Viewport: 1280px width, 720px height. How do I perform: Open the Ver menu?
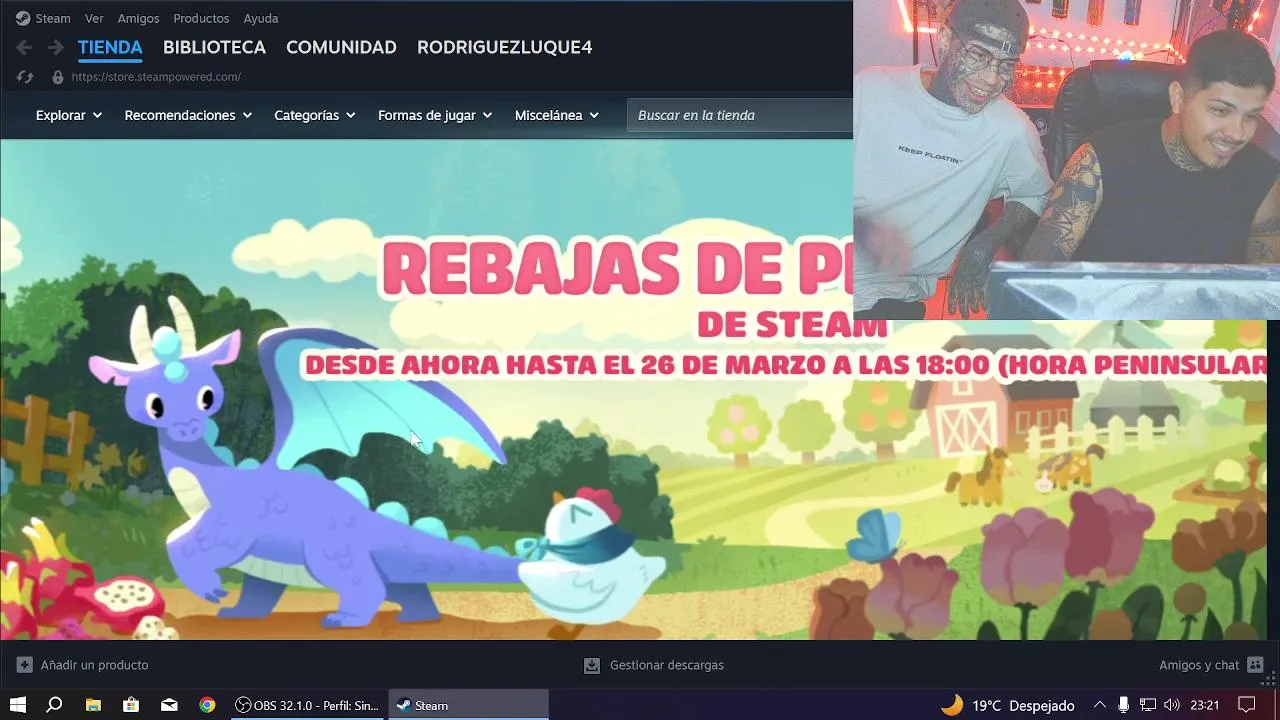(x=94, y=18)
